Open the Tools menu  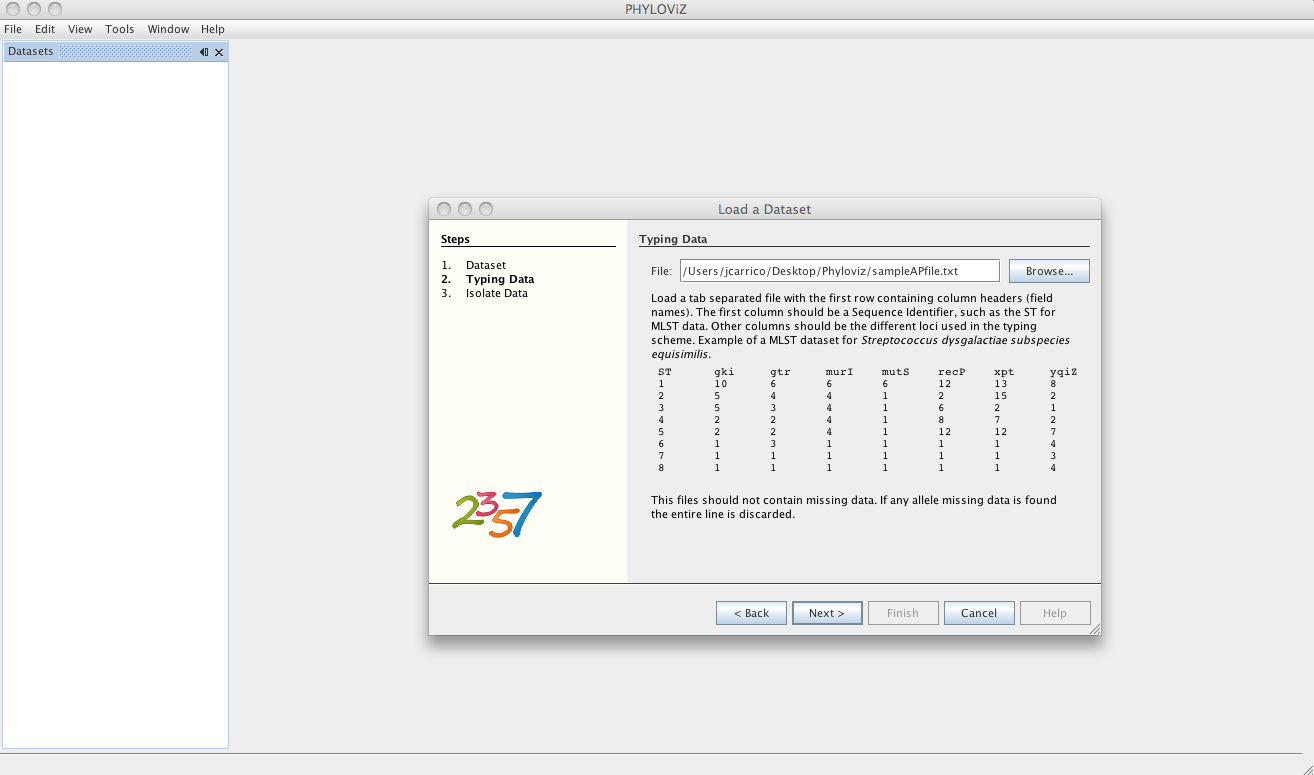pyautogui.click(x=120, y=29)
